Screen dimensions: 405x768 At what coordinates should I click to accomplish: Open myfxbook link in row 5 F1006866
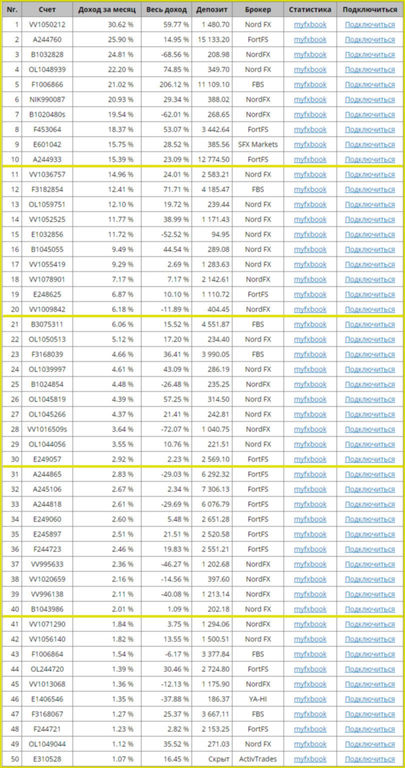click(310, 84)
